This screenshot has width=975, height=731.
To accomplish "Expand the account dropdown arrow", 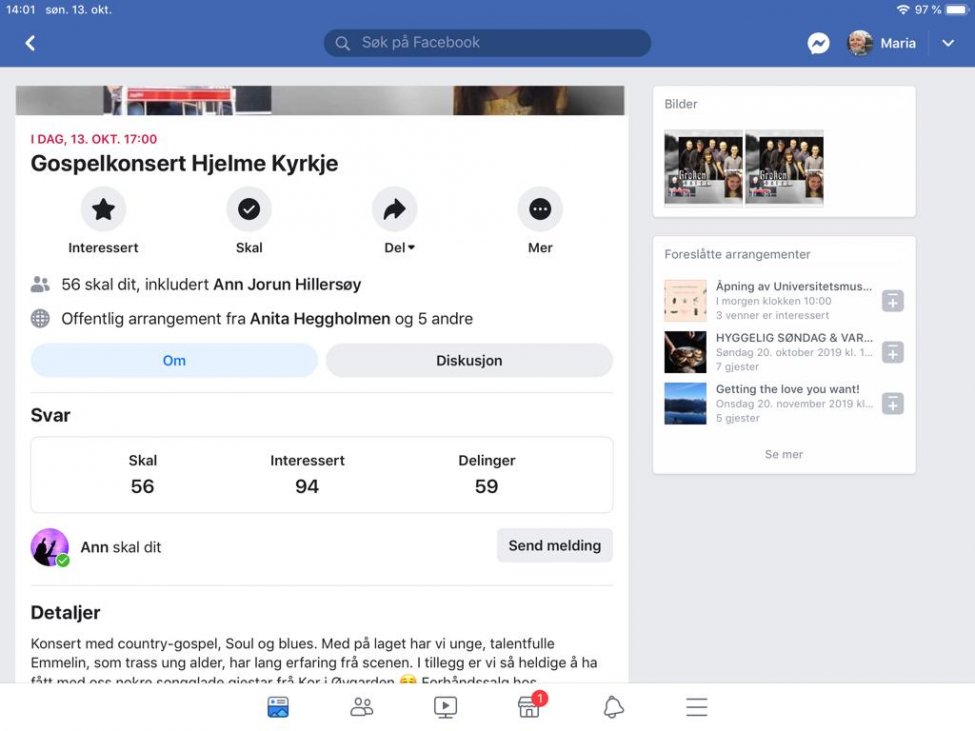I will point(948,43).
